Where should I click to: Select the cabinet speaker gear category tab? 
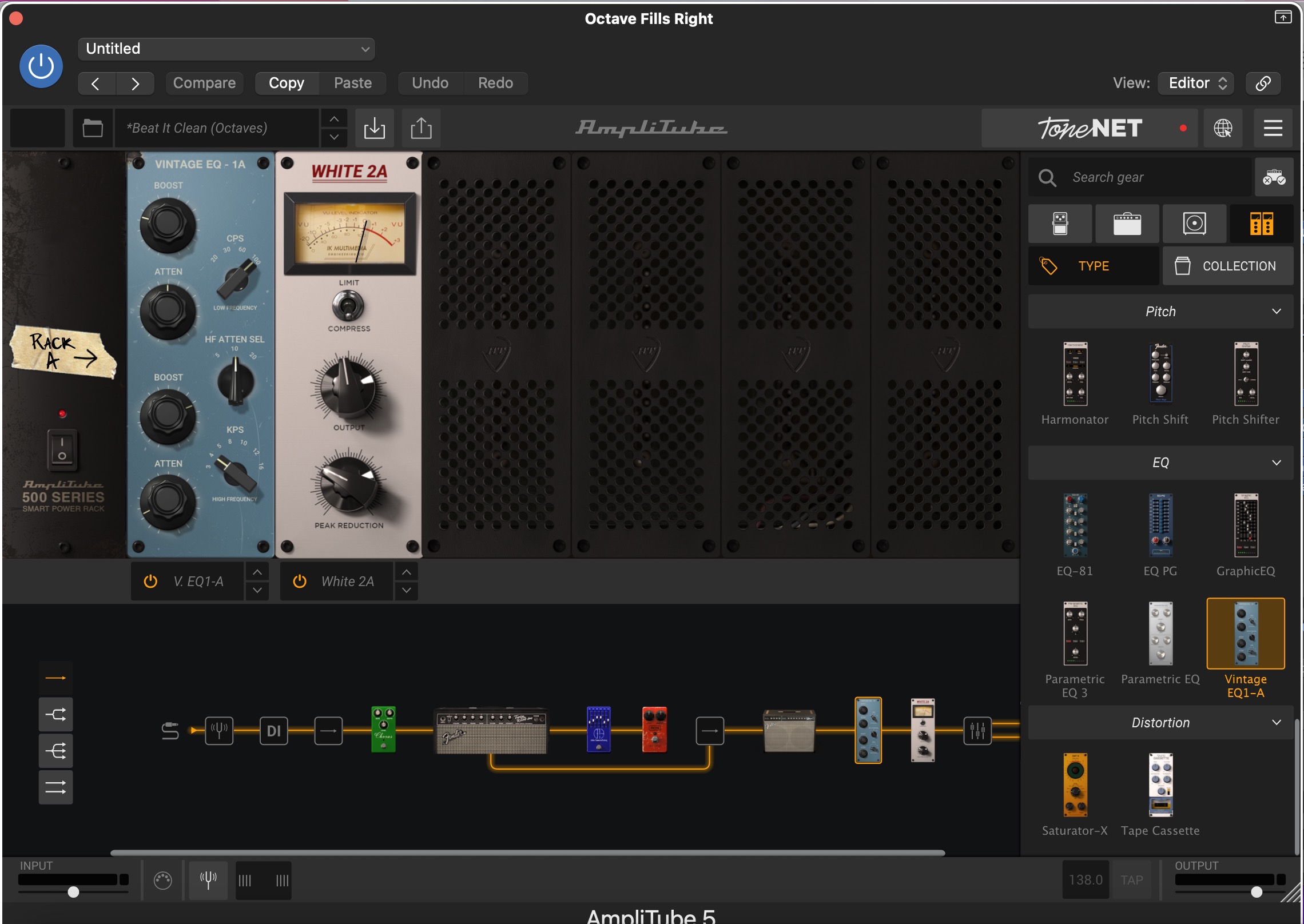(x=1194, y=224)
